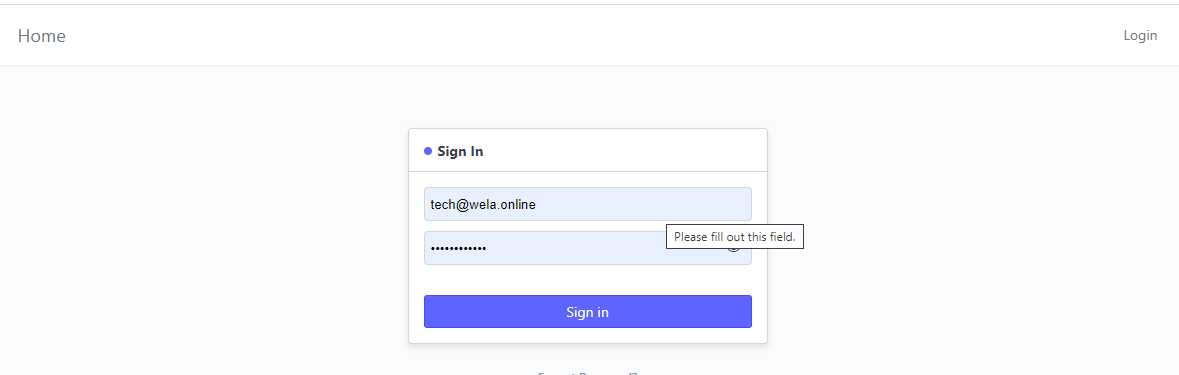
Task: Click the right edge of the Sign in button
Action: (x=747, y=311)
